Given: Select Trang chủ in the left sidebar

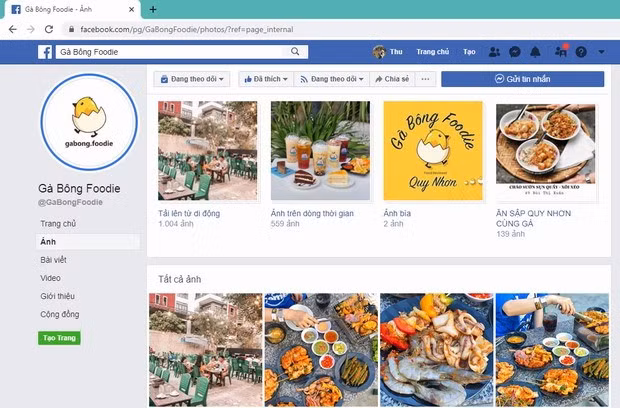Looking at the screenshot, I should 58,224.
